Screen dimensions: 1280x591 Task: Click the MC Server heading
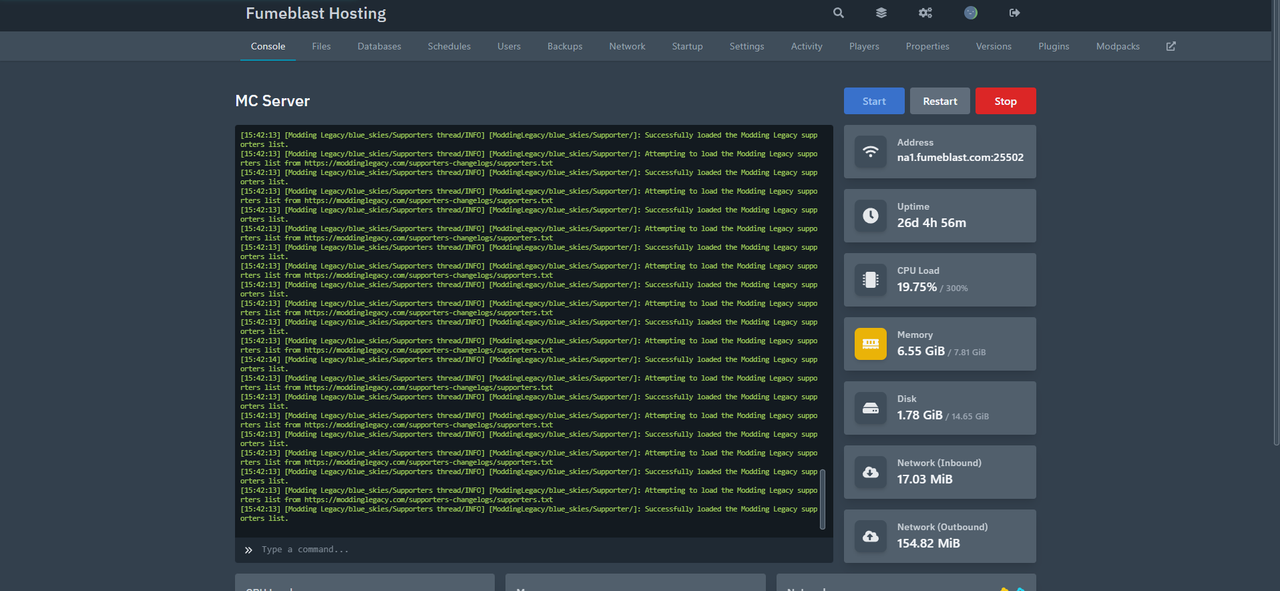(x=272, y=101)
